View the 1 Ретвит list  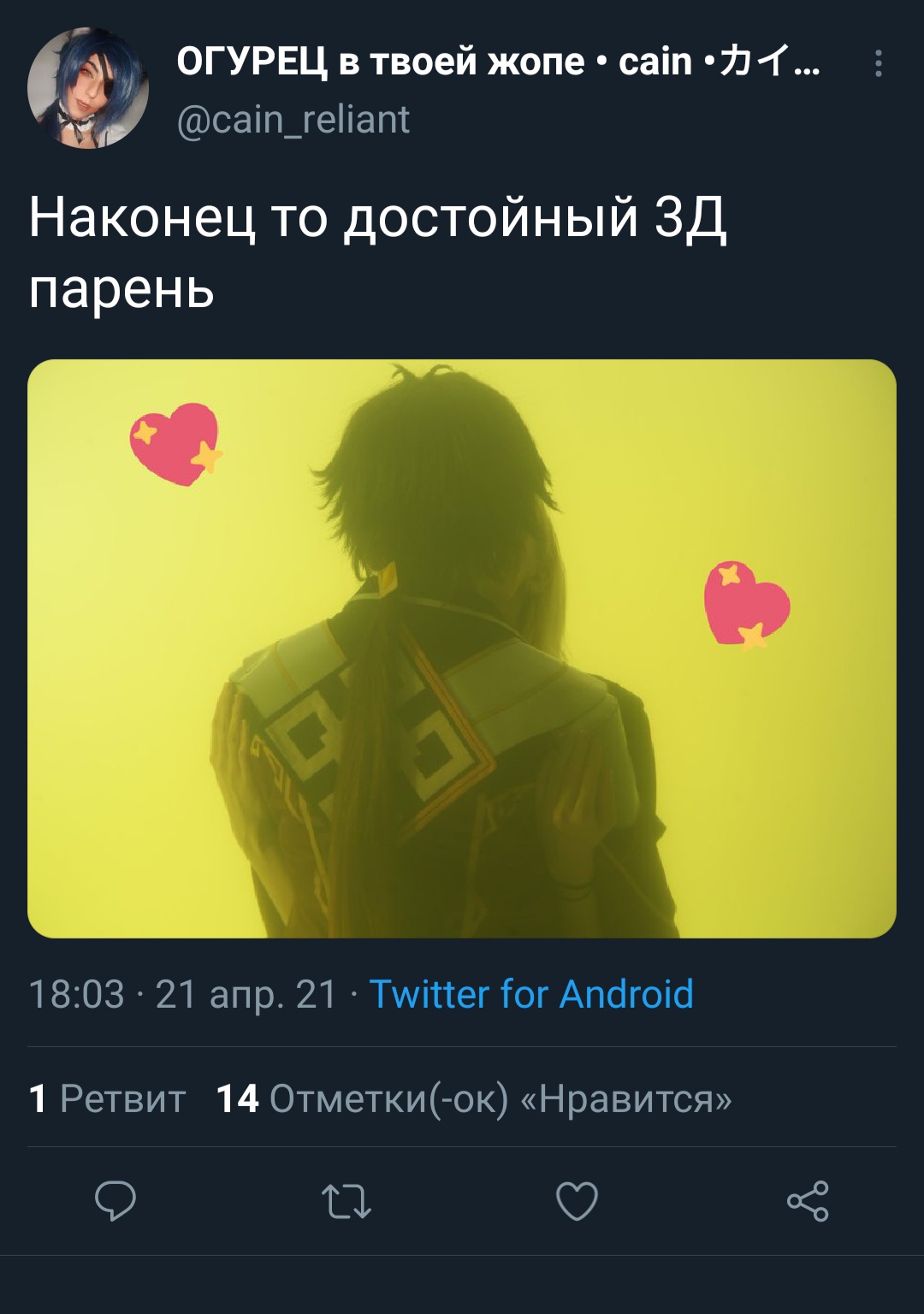107,1098
